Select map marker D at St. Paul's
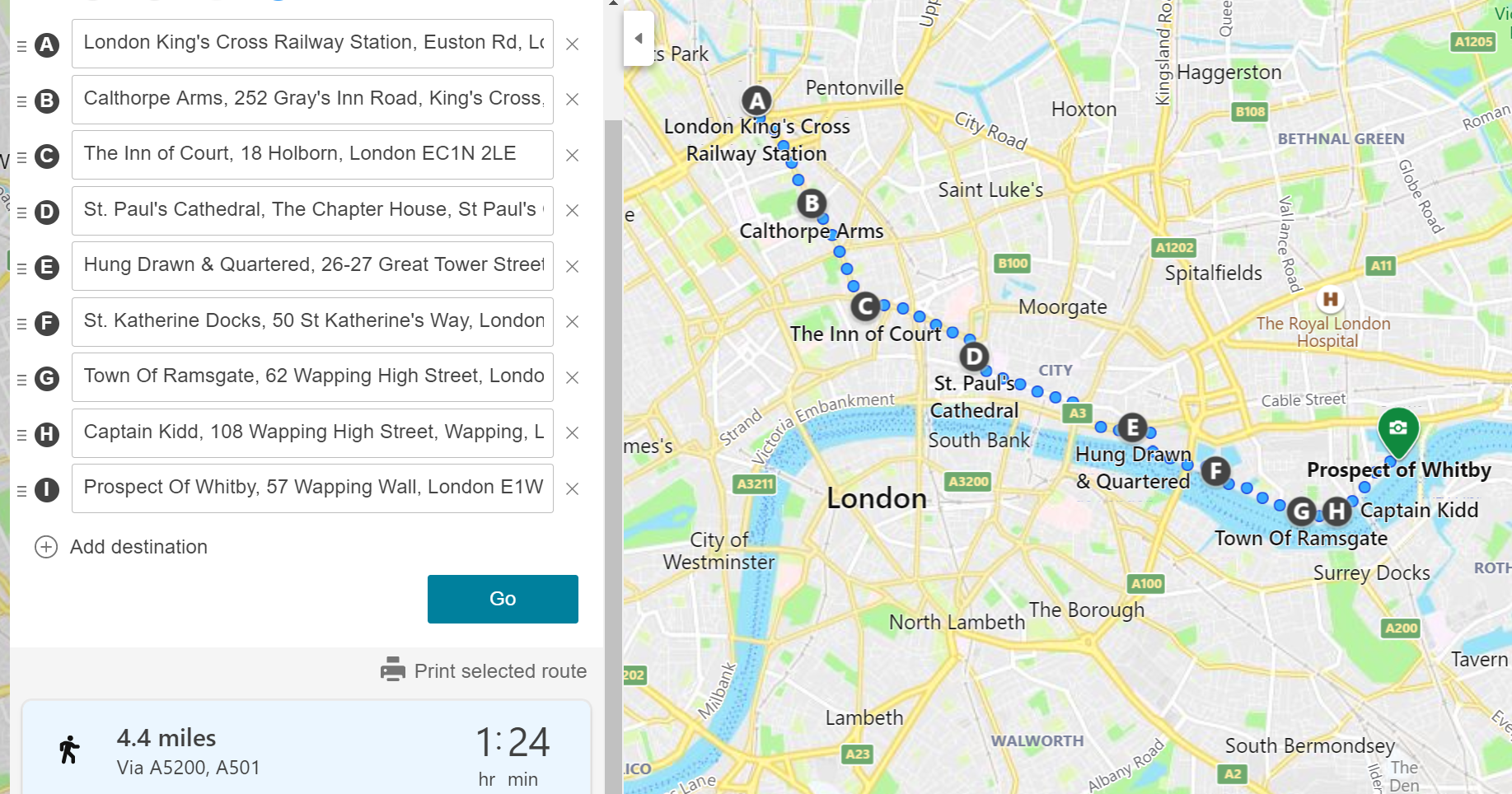1512x794 pixels. click(974, 357)
